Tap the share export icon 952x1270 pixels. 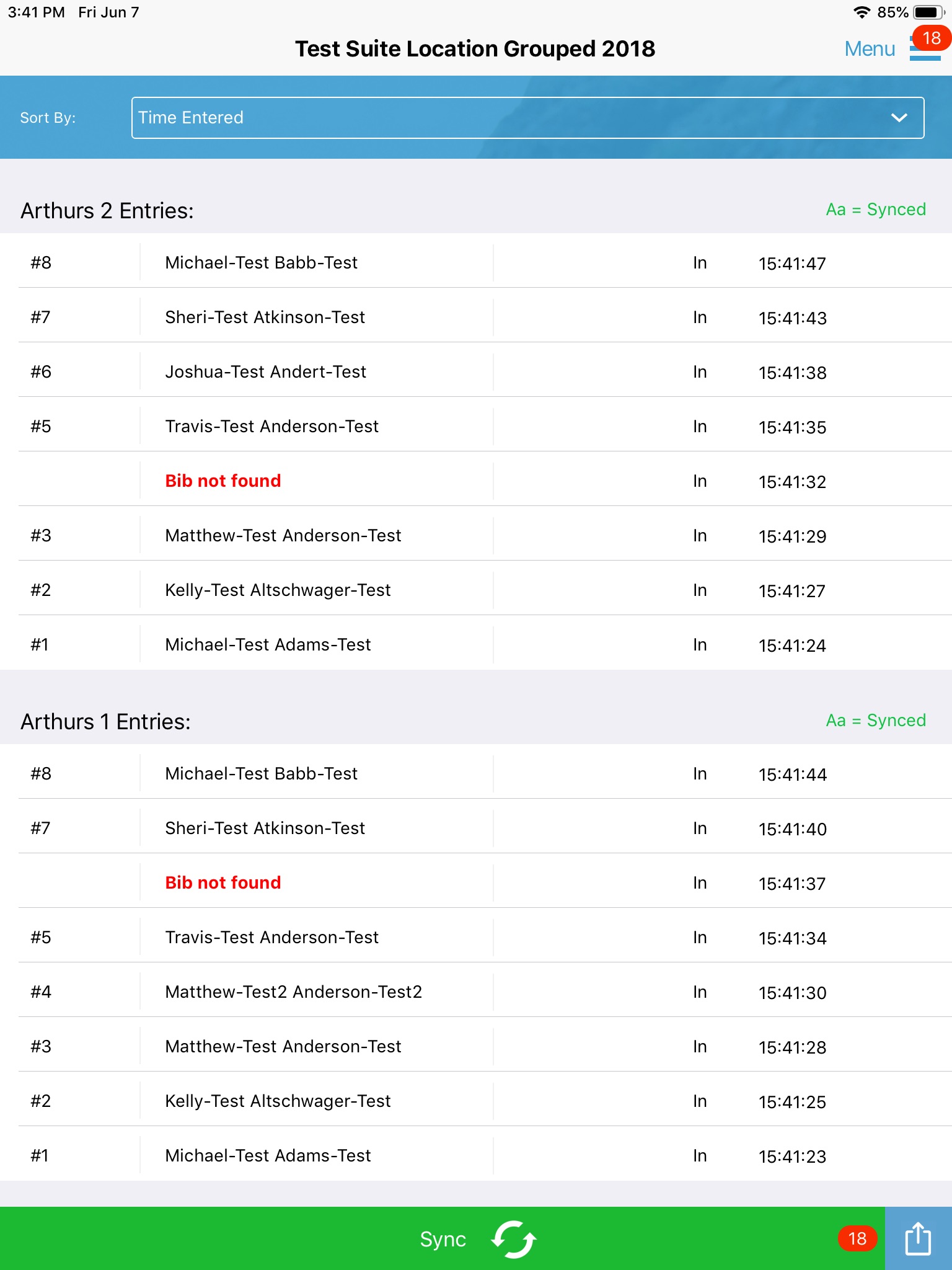coord(918,1238)
